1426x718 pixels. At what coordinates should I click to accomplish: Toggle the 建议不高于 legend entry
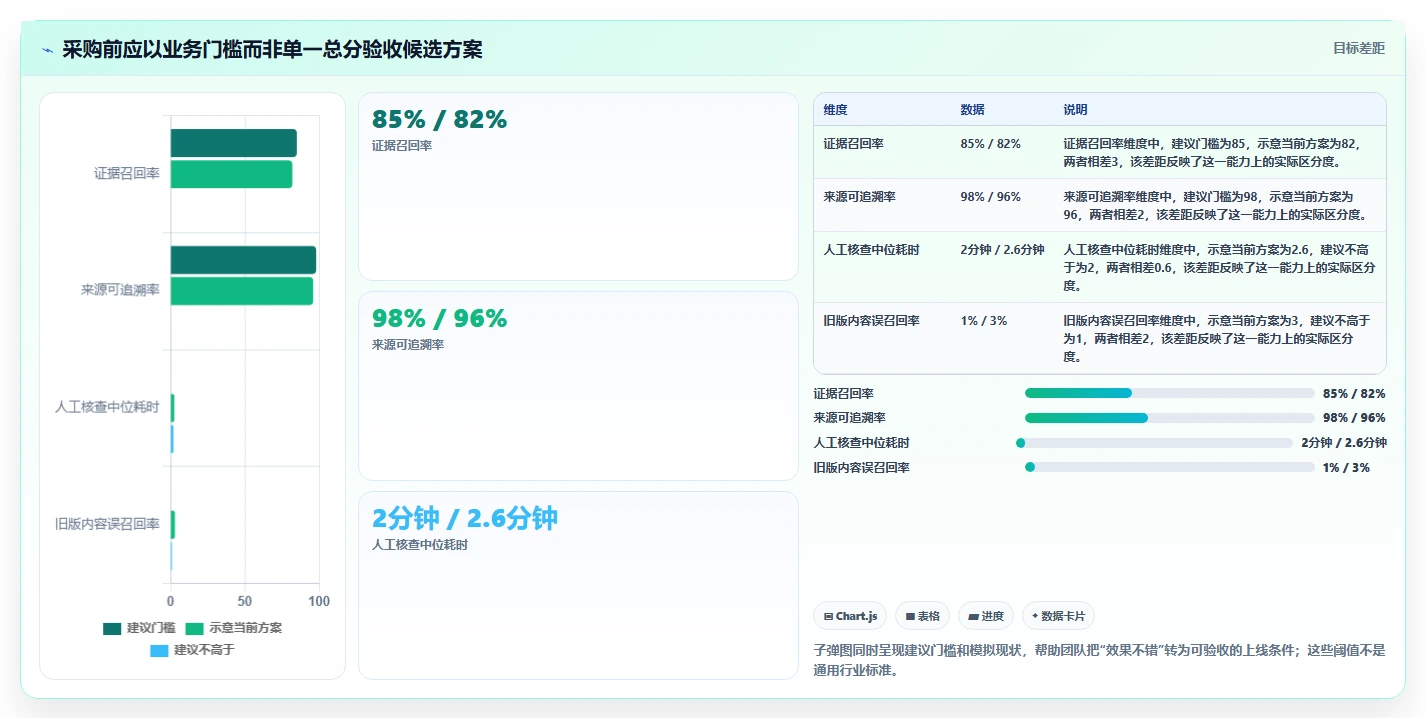tap(192, 650)
